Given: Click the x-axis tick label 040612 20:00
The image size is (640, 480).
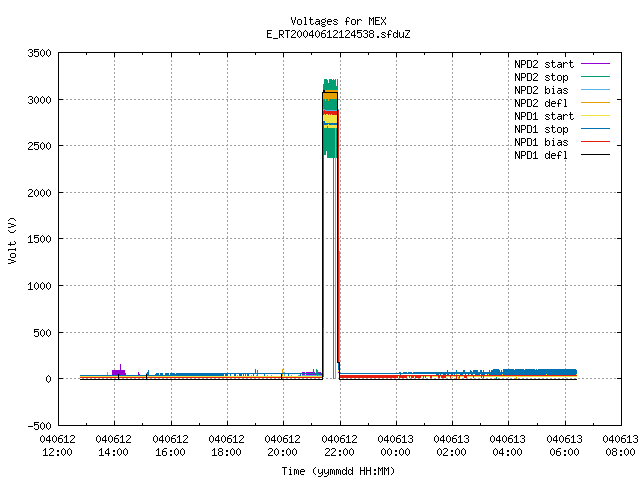Looking at the screenshot, I should point(282,446).
